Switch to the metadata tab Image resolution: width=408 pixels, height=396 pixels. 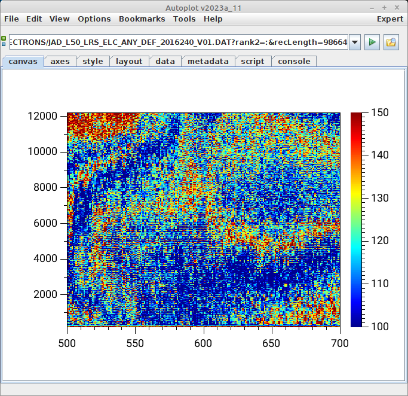pos(208,61)
